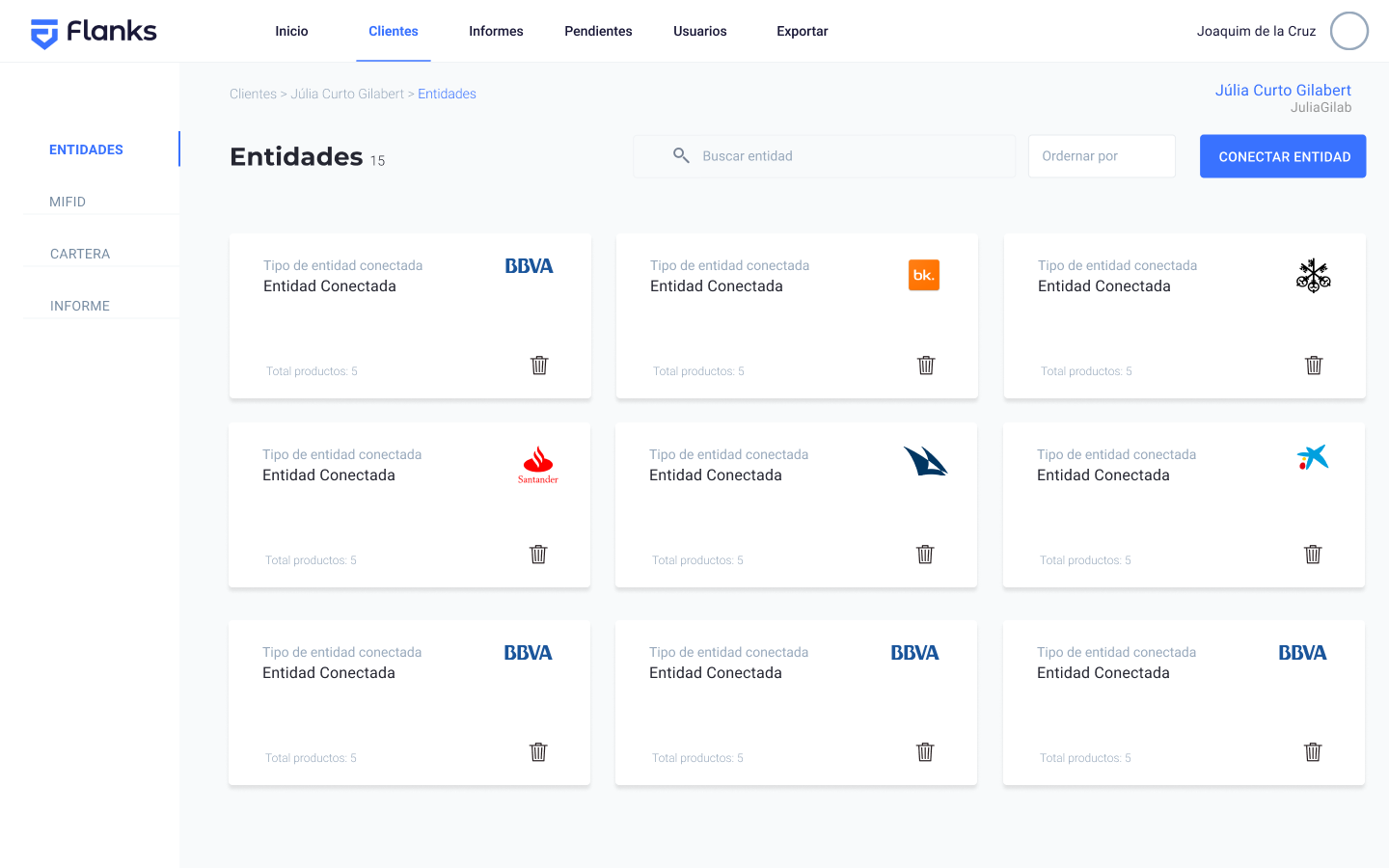Open the Exportar tab
This screenshot has height=868, width=1389.
pos(803,31)
